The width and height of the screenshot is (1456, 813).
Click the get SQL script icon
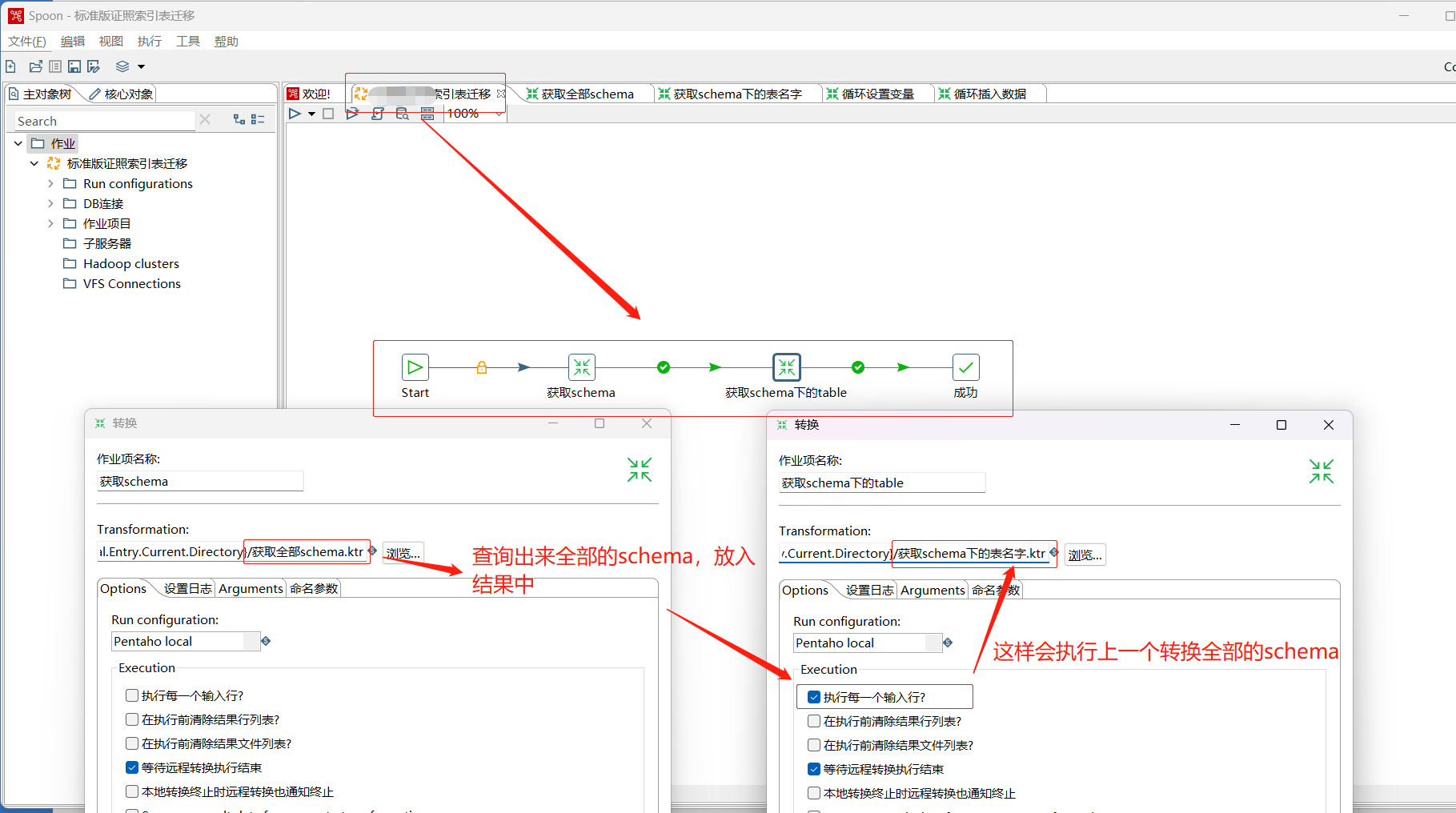(378, 114)
